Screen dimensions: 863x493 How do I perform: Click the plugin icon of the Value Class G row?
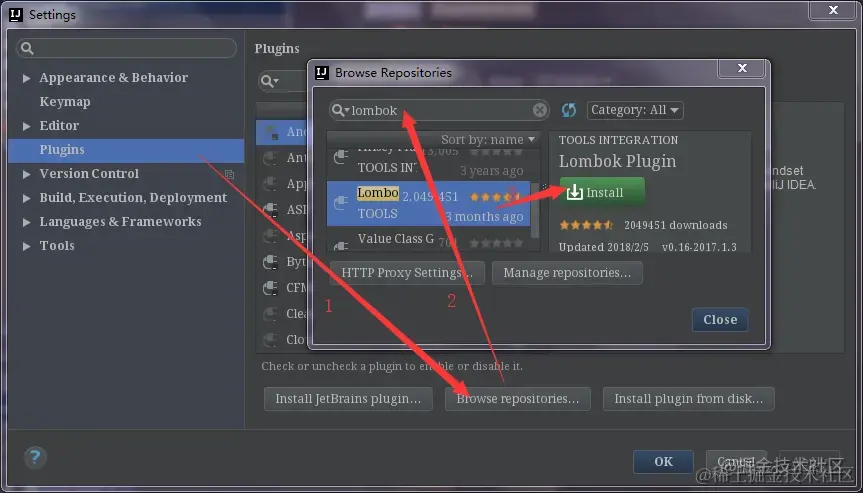click(341, 245)
